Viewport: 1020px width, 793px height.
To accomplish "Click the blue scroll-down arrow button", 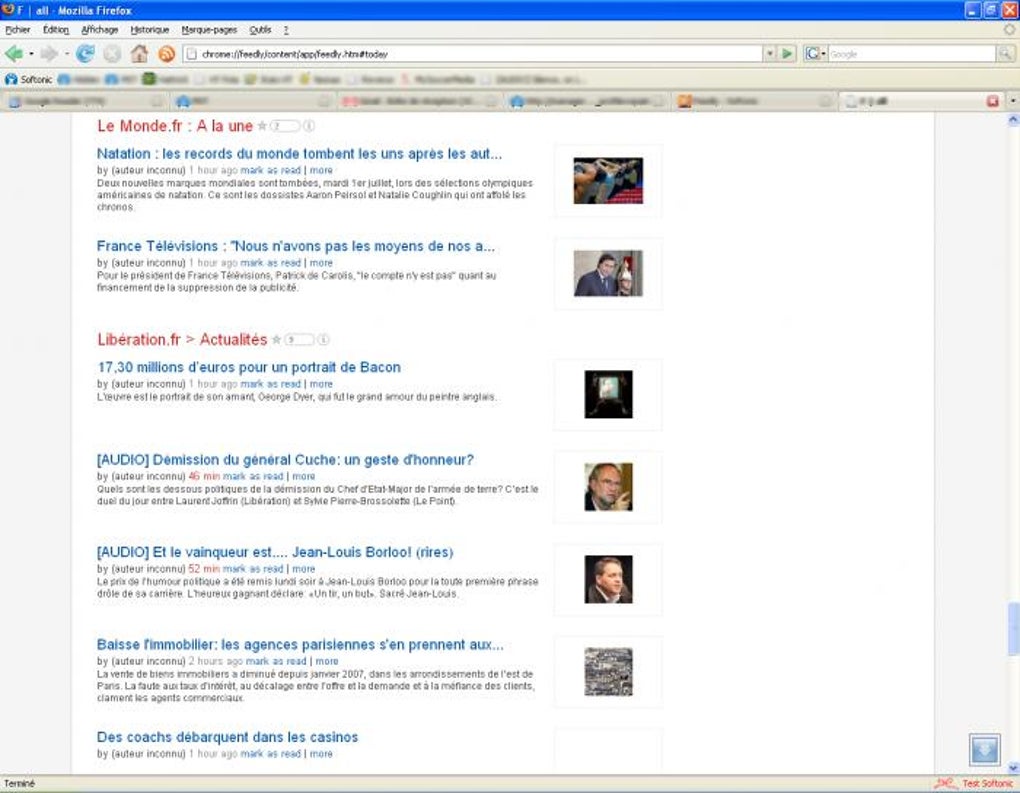I will point(984,749).
